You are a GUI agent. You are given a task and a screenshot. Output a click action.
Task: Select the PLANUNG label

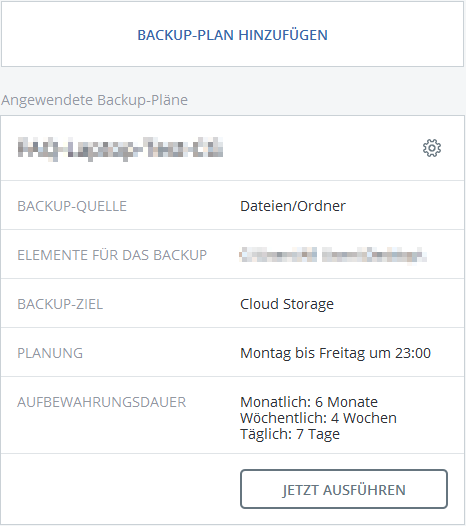pos(50,353)
